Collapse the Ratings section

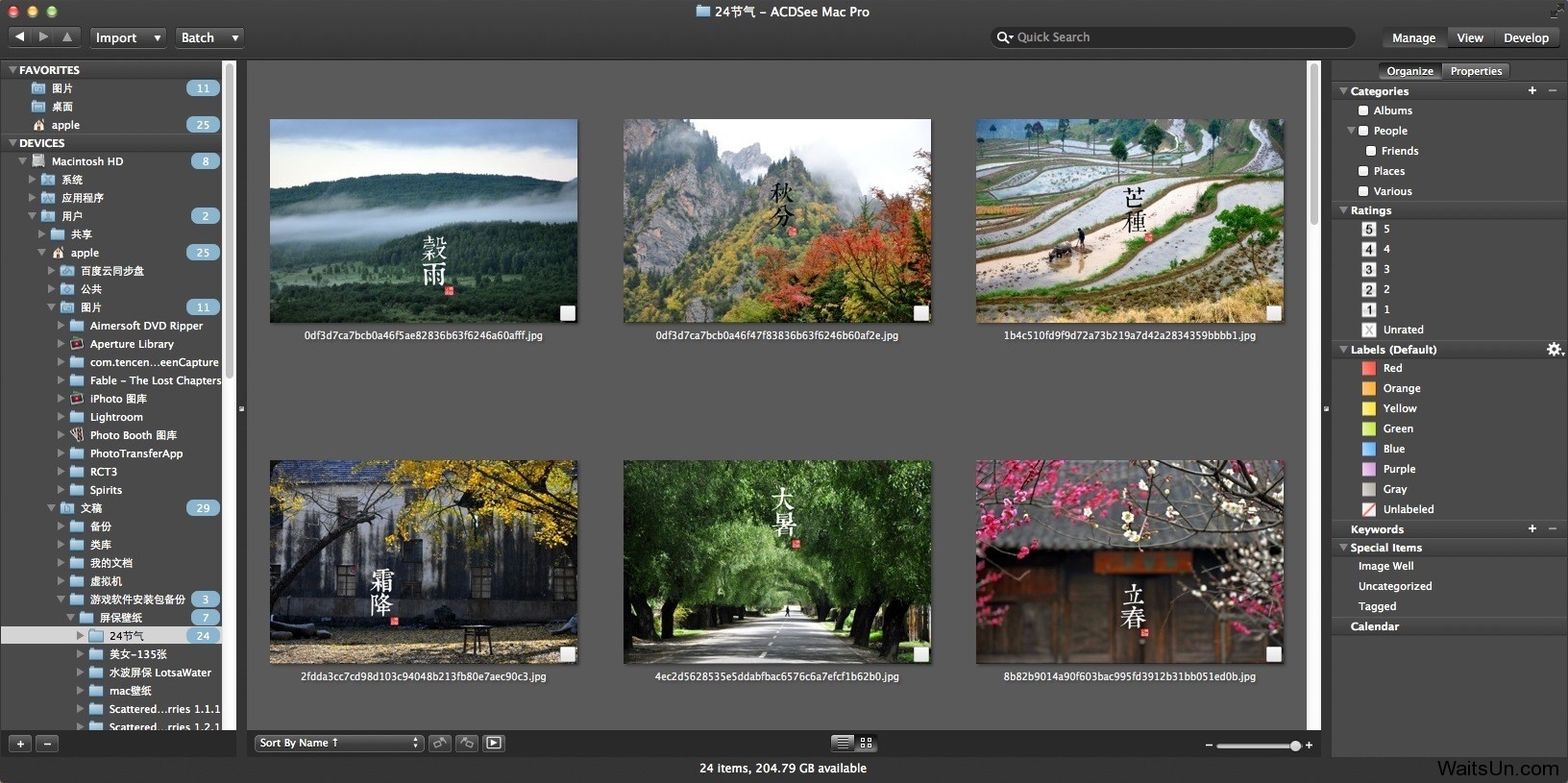pos(1343,210)
